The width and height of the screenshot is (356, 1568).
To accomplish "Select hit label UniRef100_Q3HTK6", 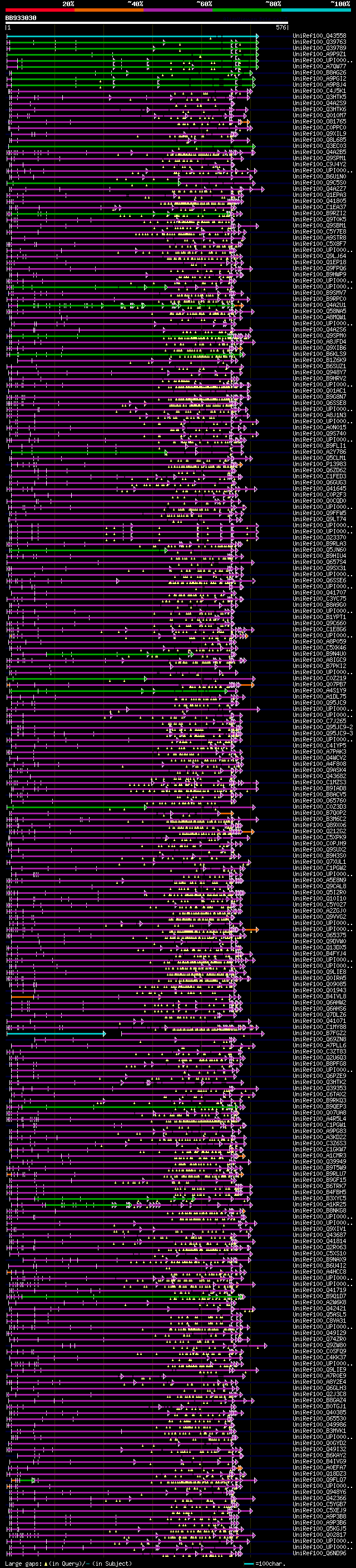I will click(319, 109).
